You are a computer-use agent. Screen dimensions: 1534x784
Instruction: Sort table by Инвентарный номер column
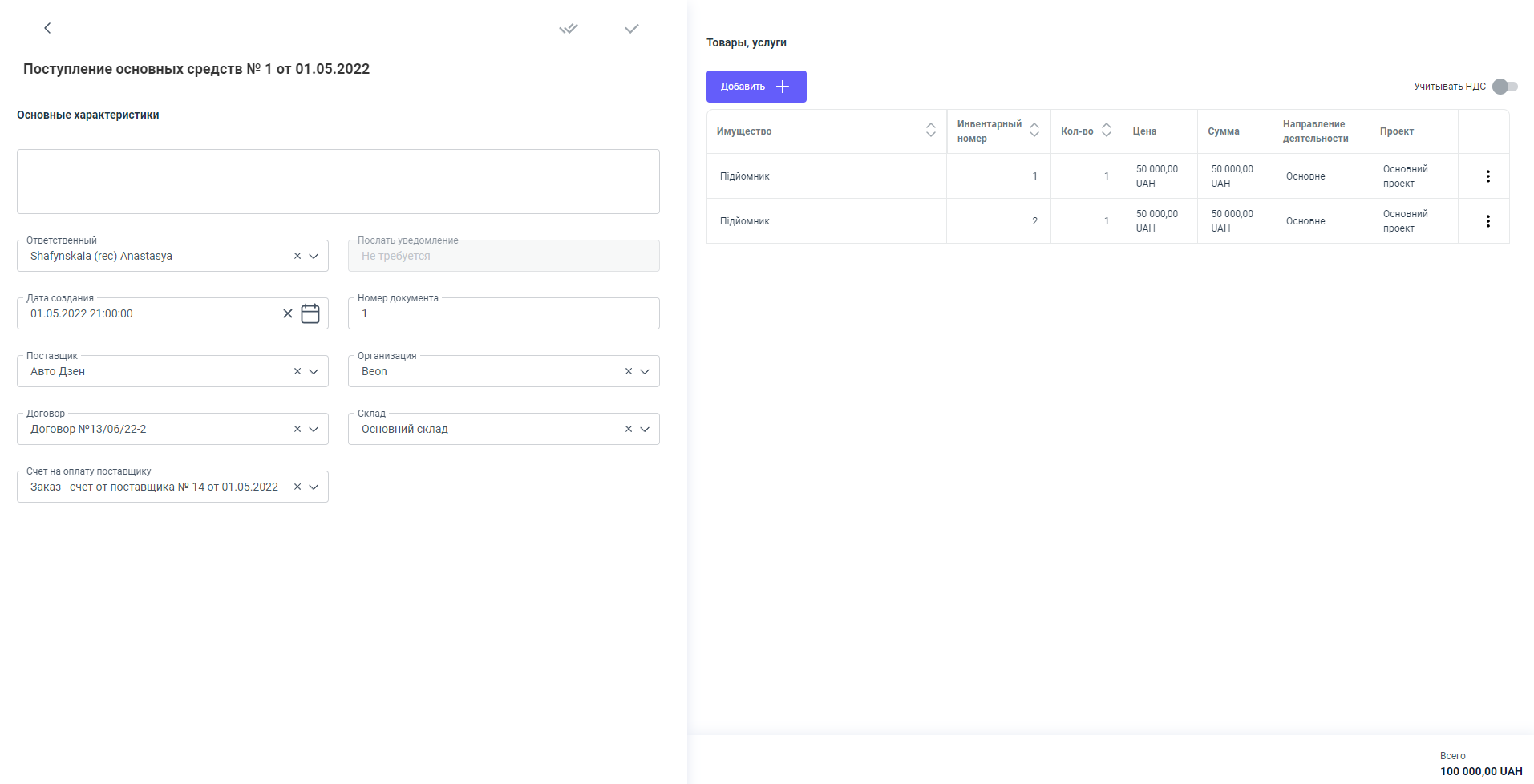pyautogui.click(x=1034, y=131)
